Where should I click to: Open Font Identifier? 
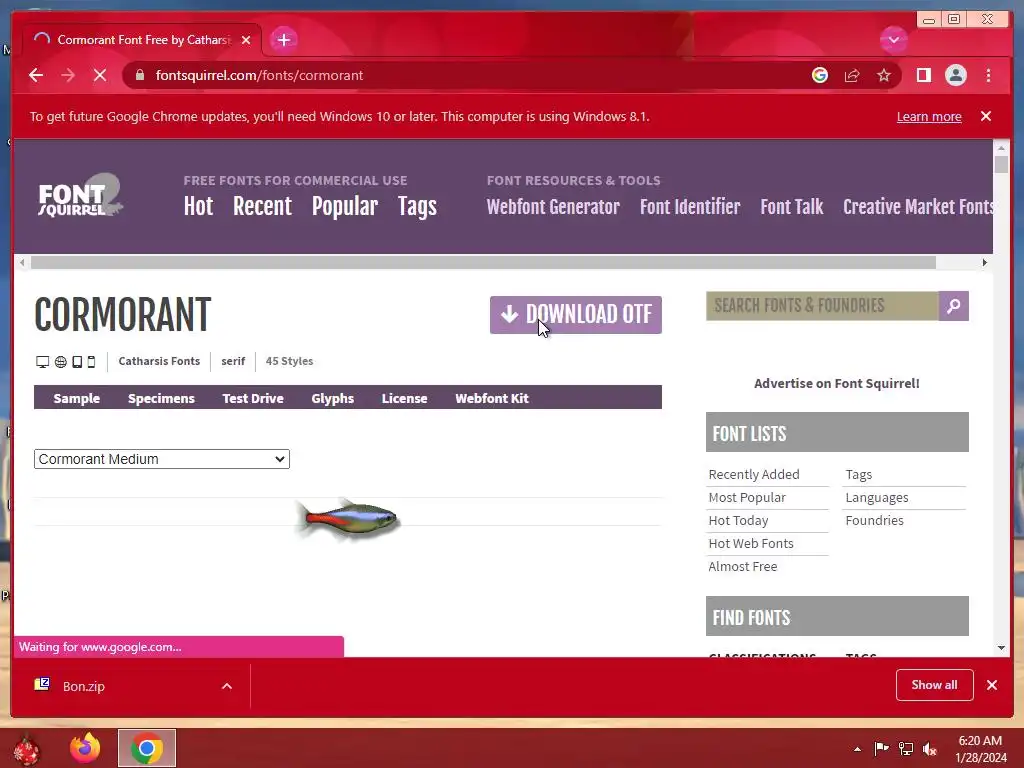pos(690,207)
